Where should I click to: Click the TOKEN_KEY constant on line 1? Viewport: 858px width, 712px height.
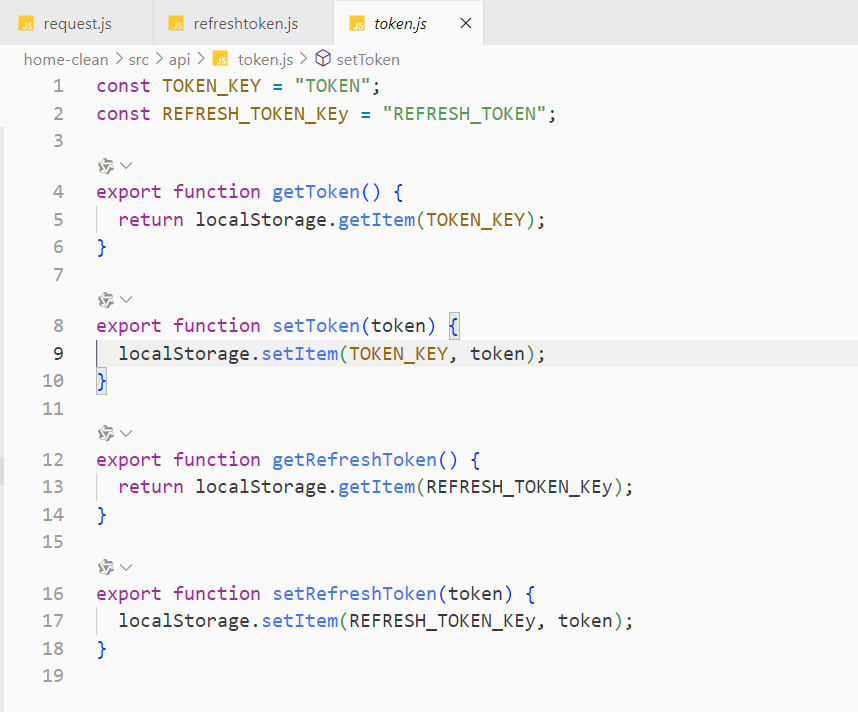[x=211, y=86]
